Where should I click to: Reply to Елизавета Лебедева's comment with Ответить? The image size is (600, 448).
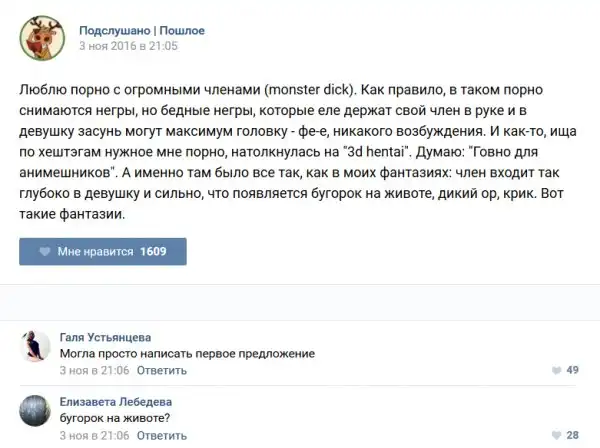tap(161, 435)
